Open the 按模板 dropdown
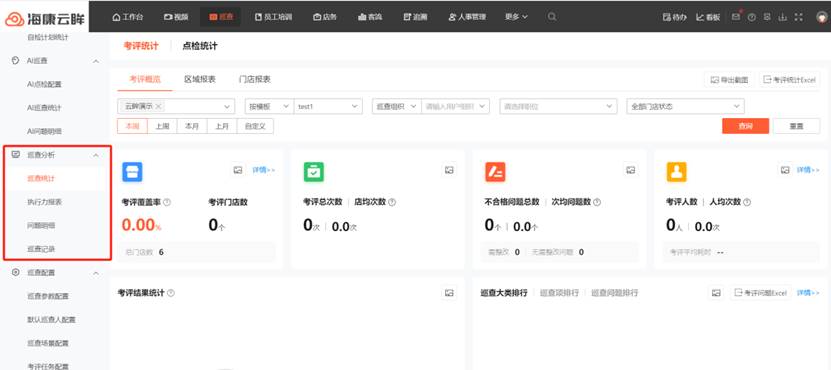 [x=269, y=106]
